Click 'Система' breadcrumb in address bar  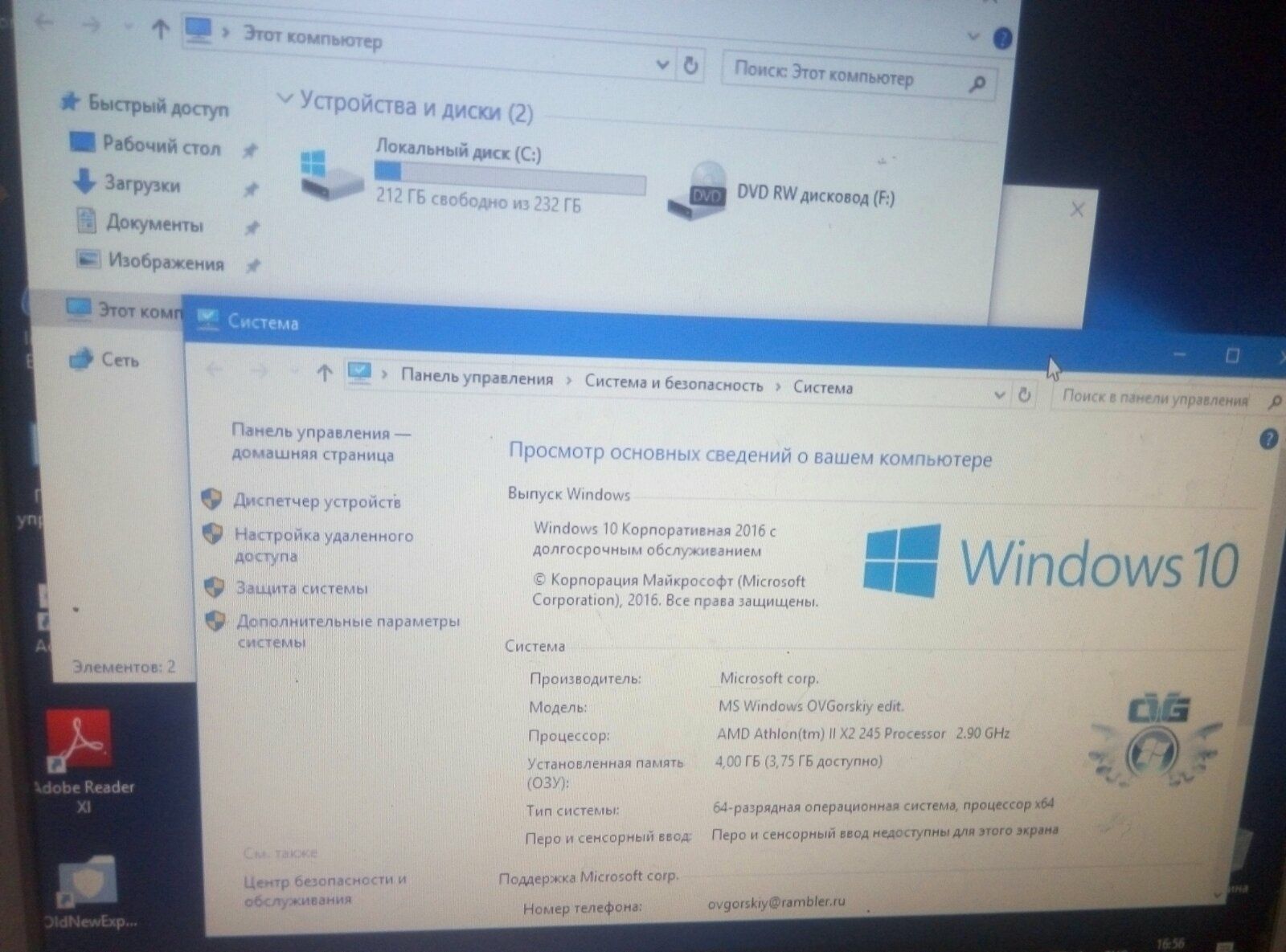pos(823,387)
